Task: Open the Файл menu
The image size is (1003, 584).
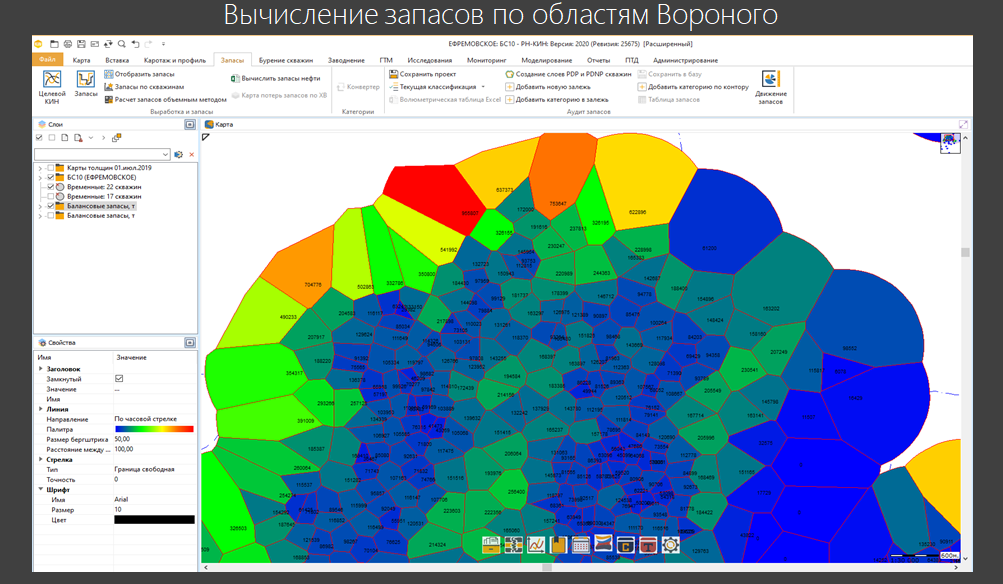Action: pos(48,59)
